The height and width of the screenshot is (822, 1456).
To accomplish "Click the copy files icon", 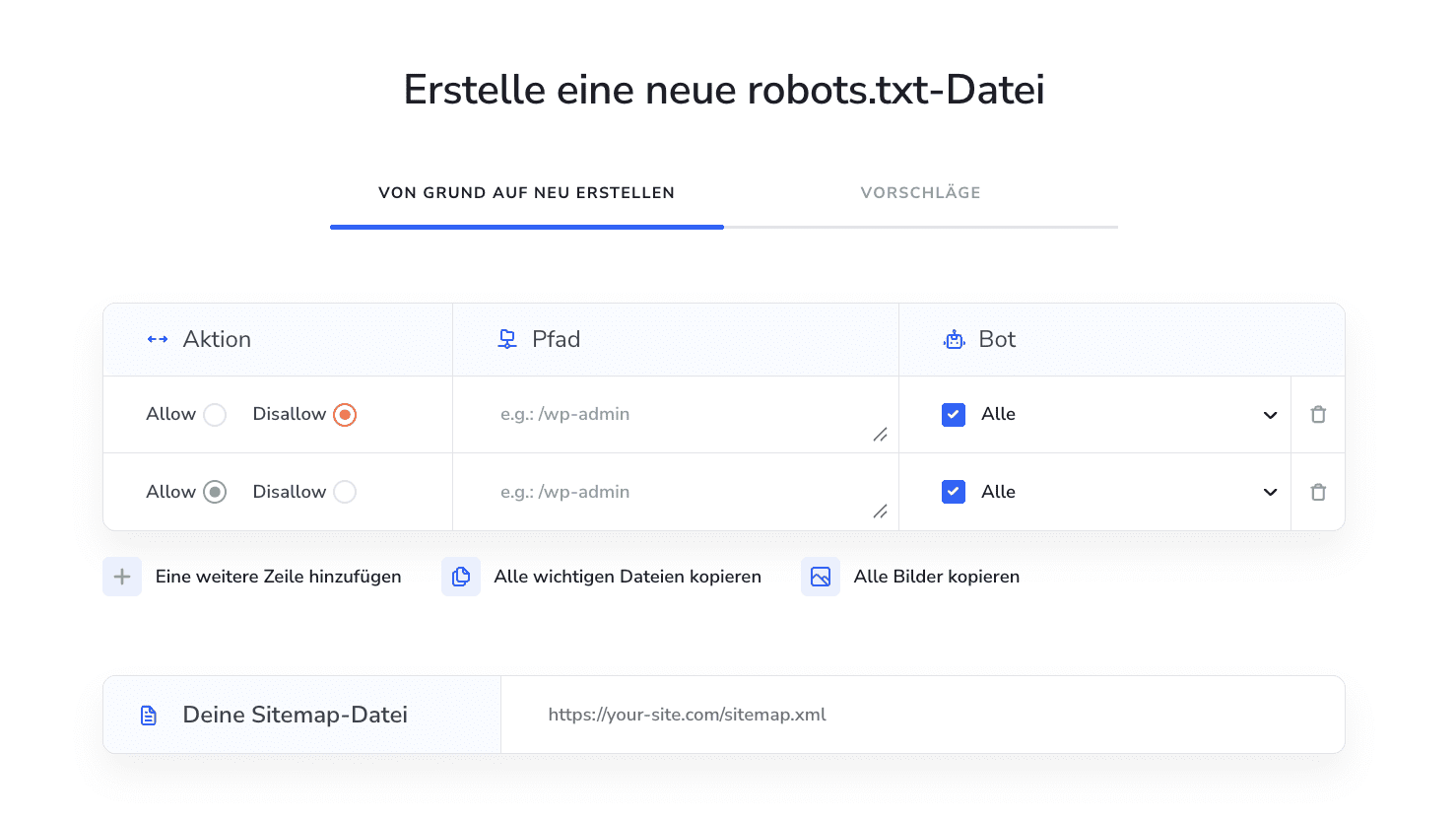I will point(460,576).
